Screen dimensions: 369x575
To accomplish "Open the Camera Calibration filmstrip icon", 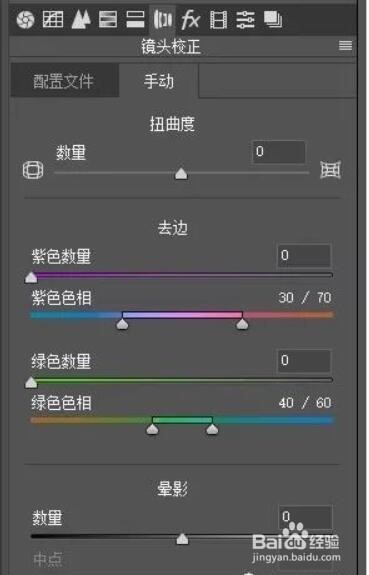I will click(218, 19).
